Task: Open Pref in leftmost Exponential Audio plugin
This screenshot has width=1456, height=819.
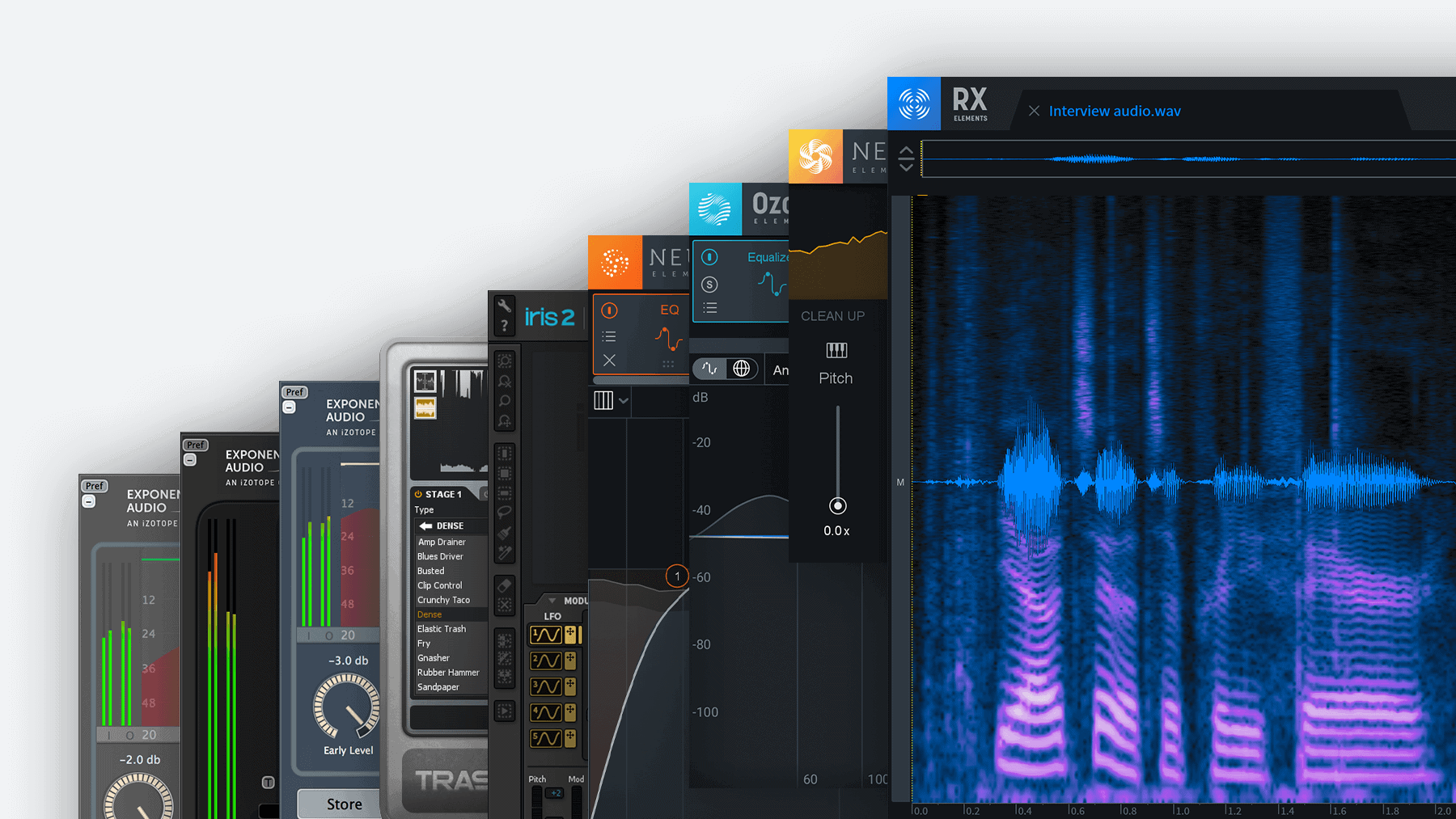Action: pos(95,486)
